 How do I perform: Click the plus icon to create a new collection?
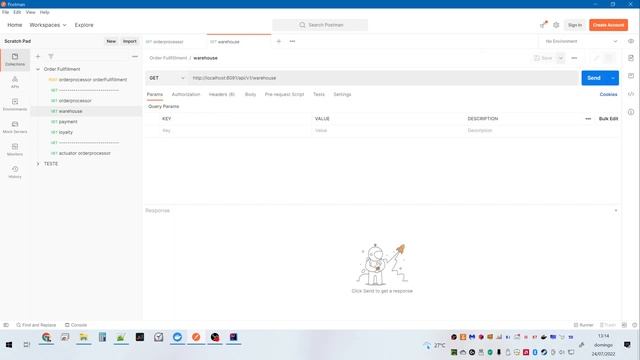(38, 56)
